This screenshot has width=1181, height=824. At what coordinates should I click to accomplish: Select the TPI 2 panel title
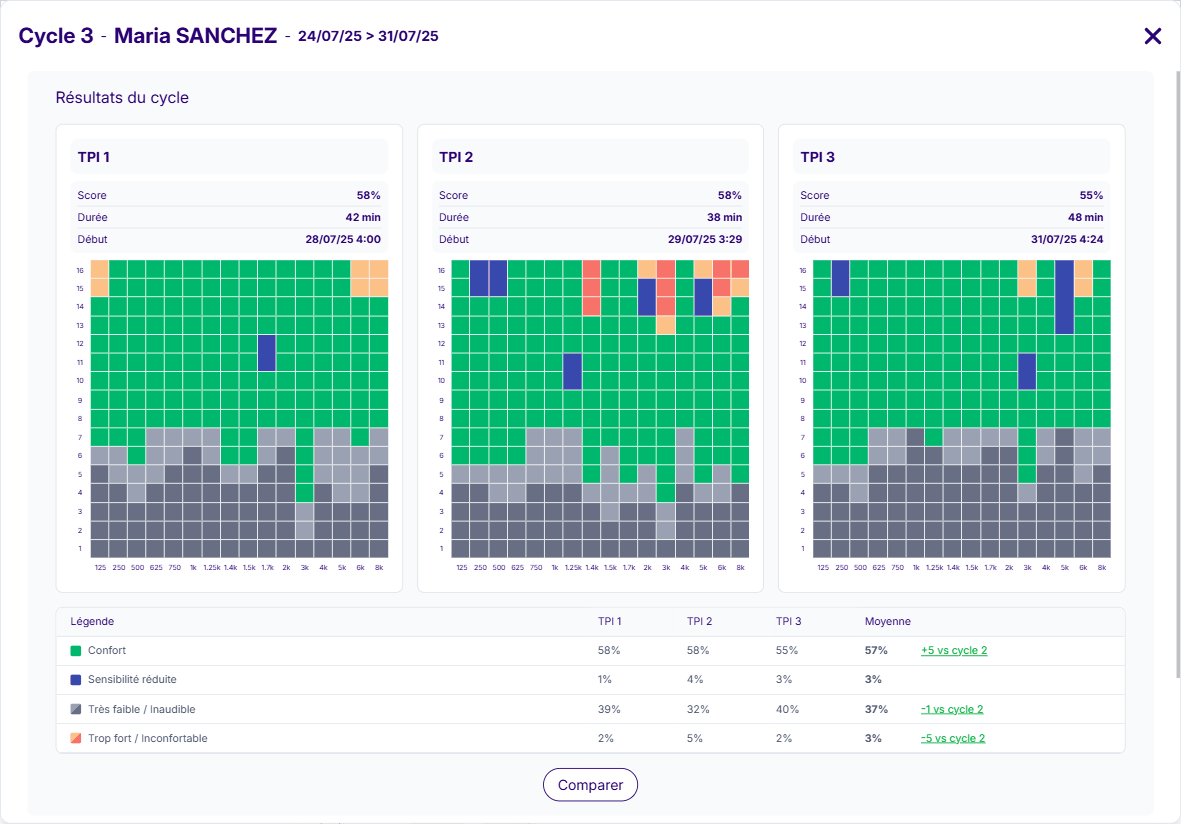coord(456,157)
